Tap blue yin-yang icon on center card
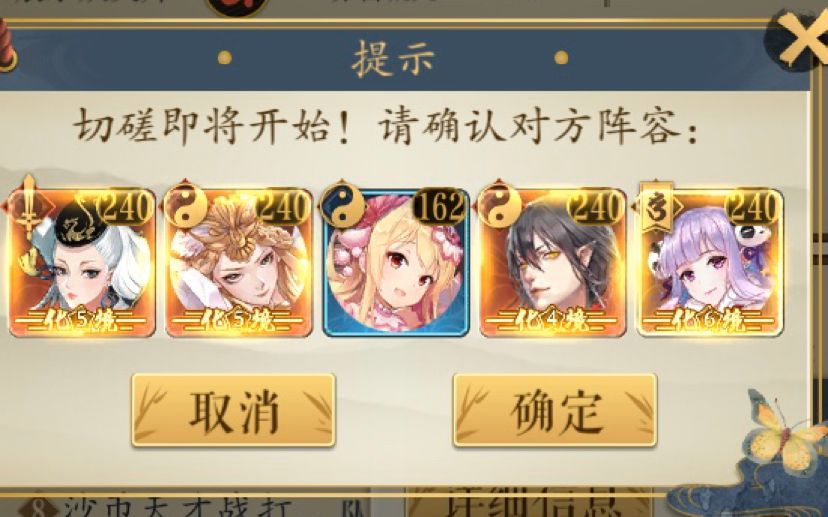 click(x=342, y=207)
